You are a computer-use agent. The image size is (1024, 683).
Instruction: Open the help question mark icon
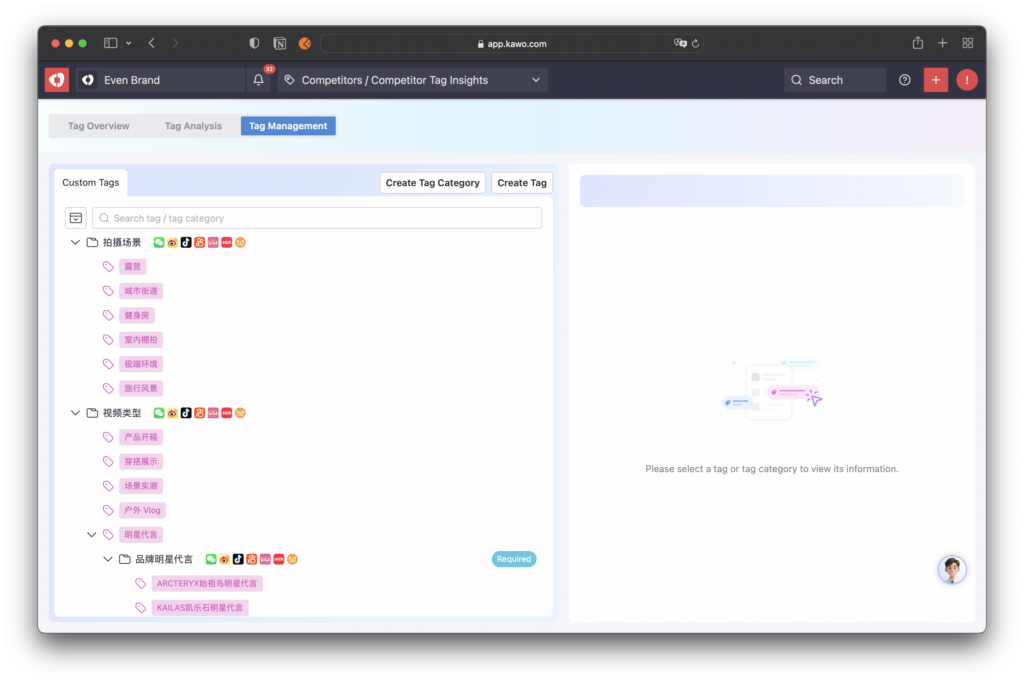[x=905, y=80]
